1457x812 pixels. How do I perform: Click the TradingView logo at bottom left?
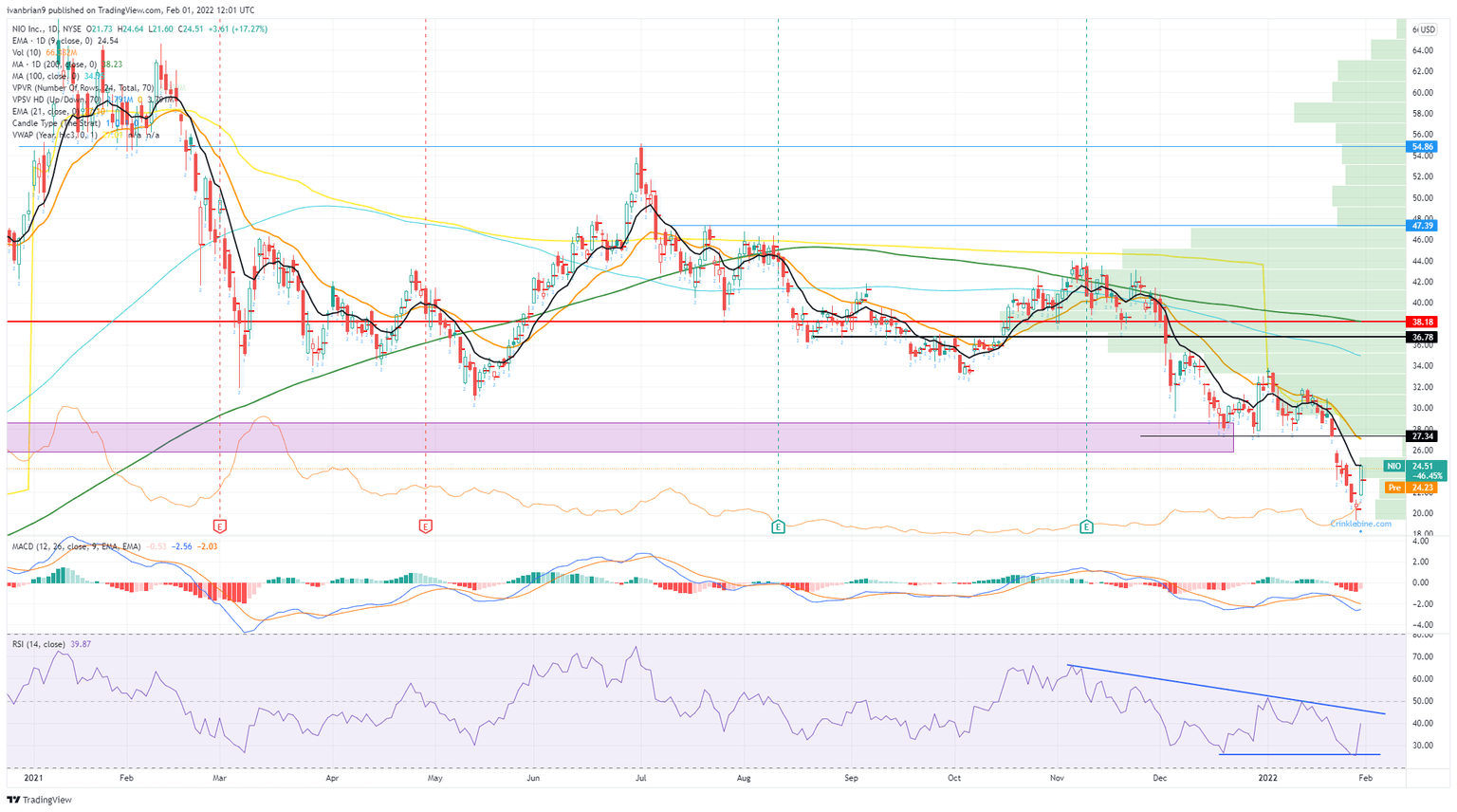39,800
